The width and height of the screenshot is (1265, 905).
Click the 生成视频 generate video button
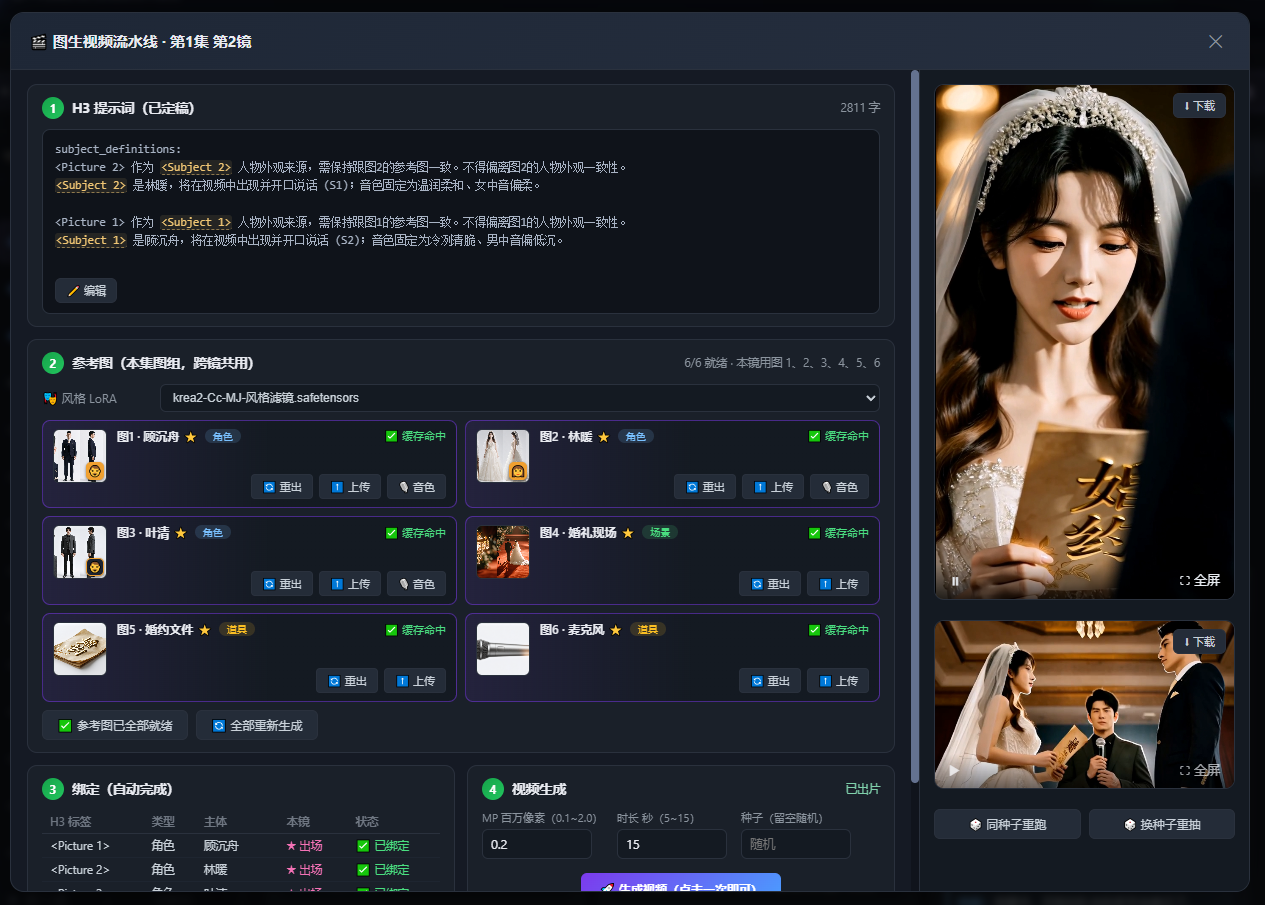tap(680, 883)
